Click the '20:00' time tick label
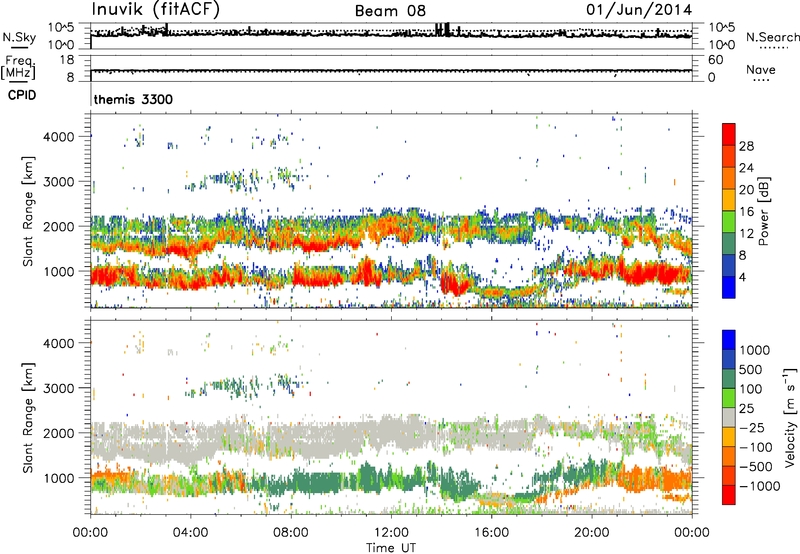 tap(592, 533)
